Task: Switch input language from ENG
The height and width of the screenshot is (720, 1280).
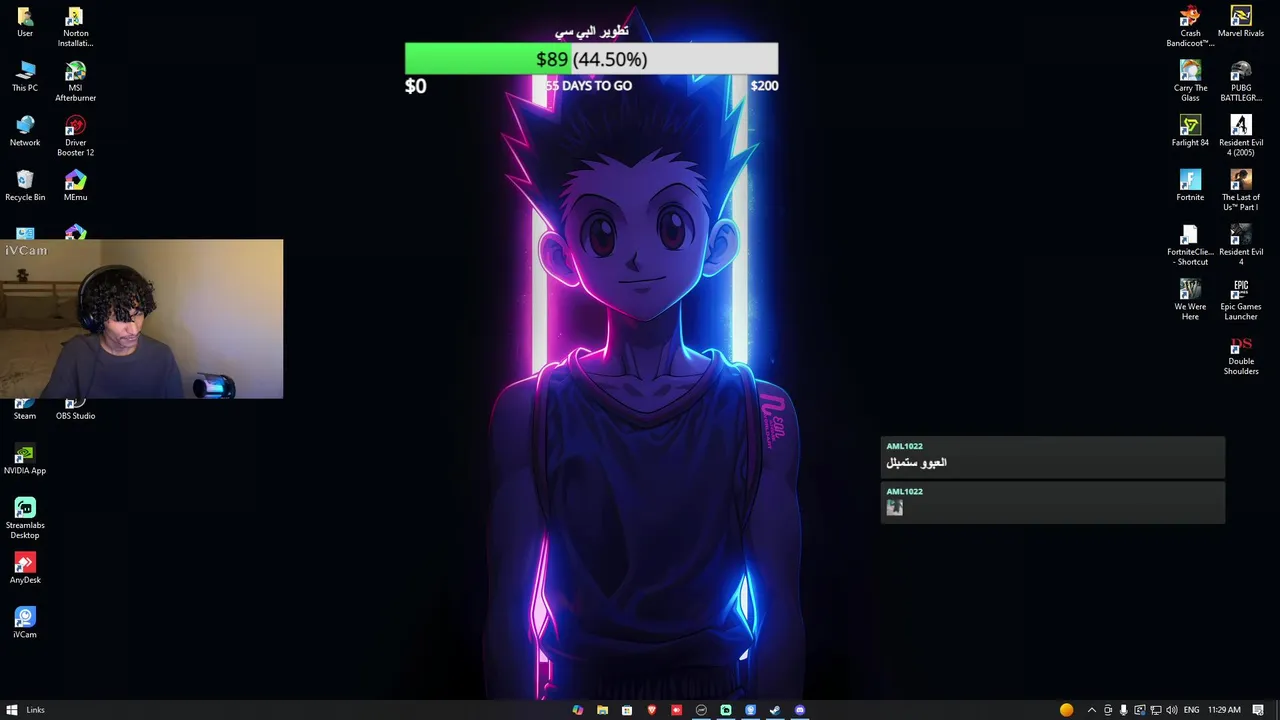Action: 1191,710
